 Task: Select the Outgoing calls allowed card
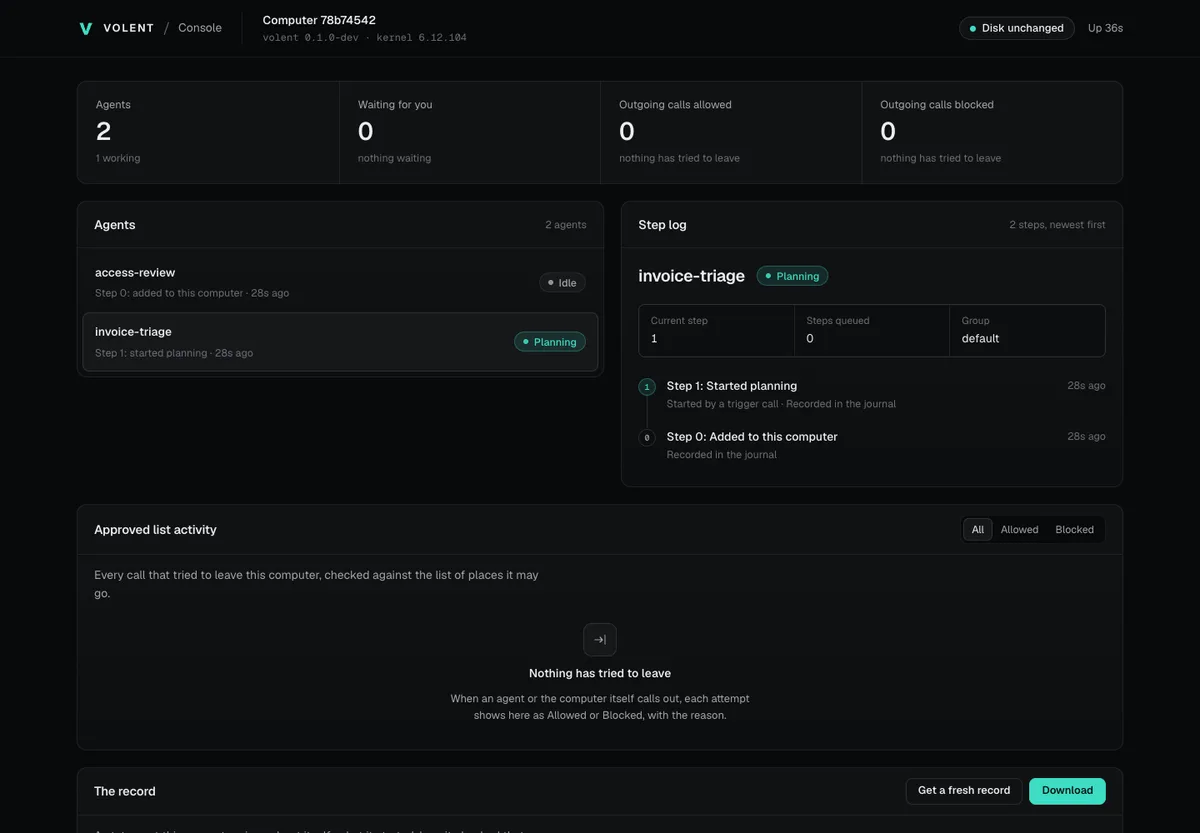coord(731,132)
